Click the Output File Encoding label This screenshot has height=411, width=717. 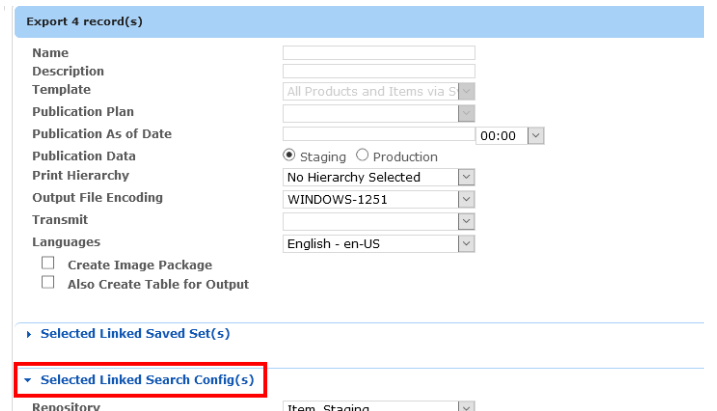[97, 197]
